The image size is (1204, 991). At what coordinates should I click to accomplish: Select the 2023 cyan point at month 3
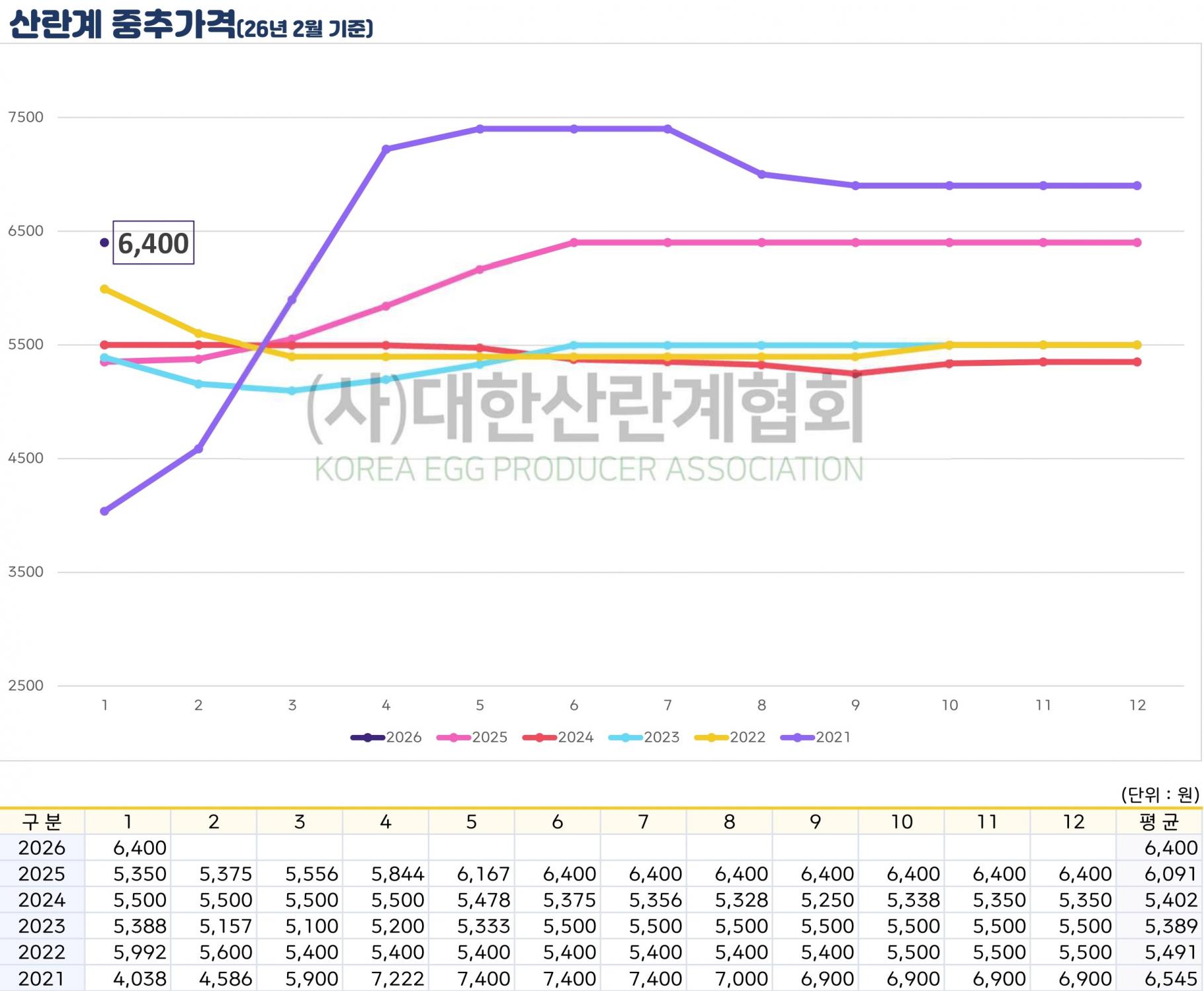point(292,391)
